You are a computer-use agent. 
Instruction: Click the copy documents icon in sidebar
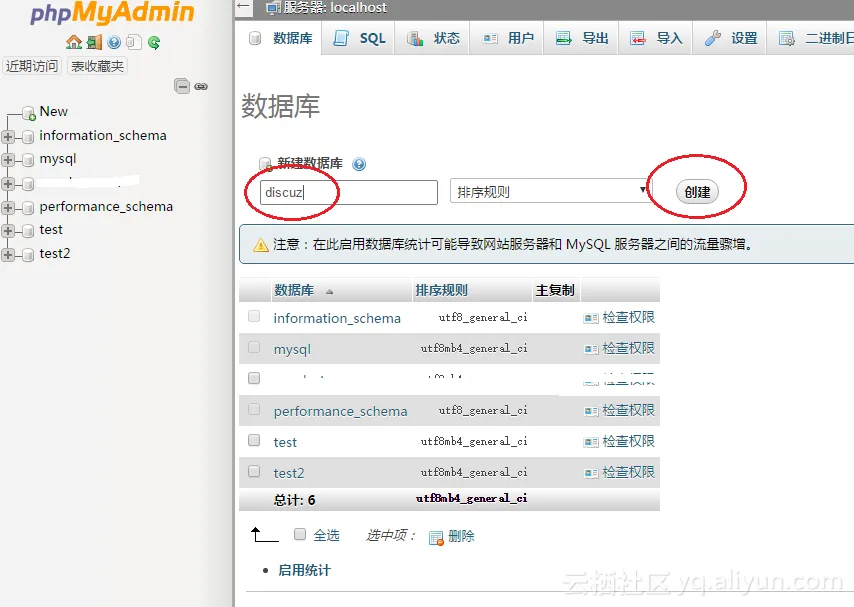tap(134, 42)
